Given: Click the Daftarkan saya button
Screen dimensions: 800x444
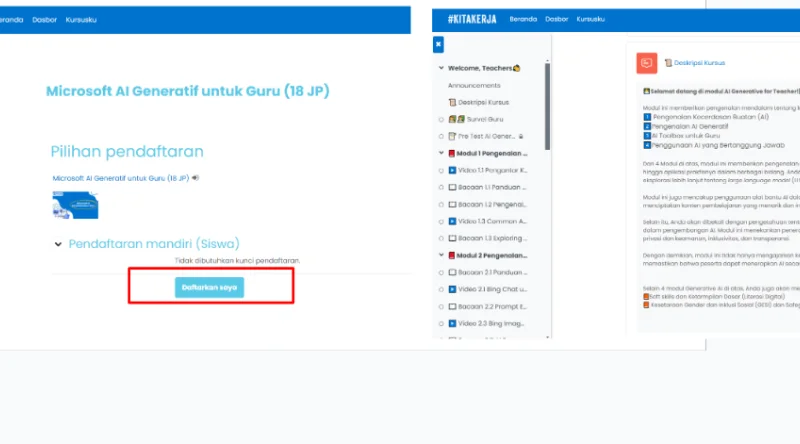Looking at the screenshot, I should click(209, 287).
